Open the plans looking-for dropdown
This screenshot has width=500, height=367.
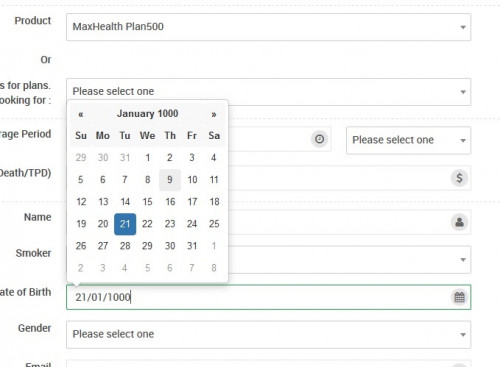coord(268,92)
